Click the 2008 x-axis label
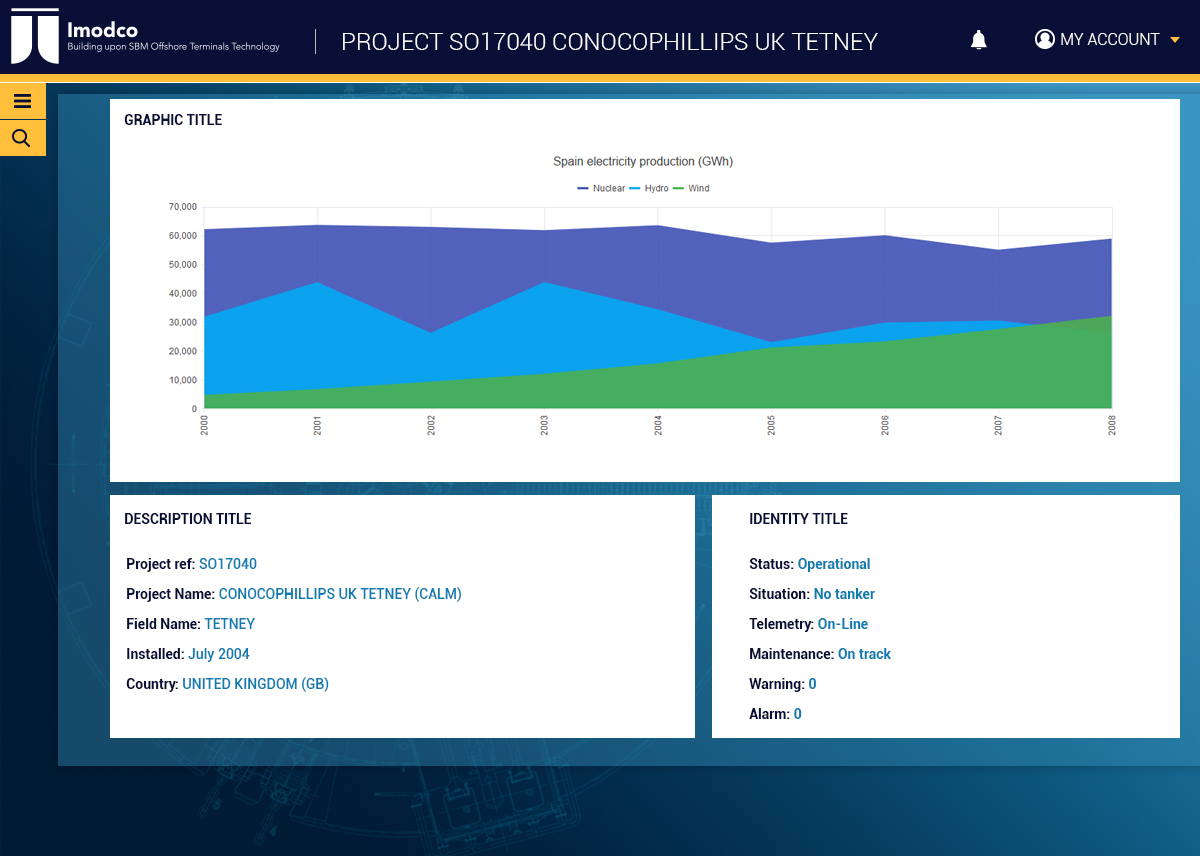The height and width of the screenshot is (856, 1200). 1112,425
